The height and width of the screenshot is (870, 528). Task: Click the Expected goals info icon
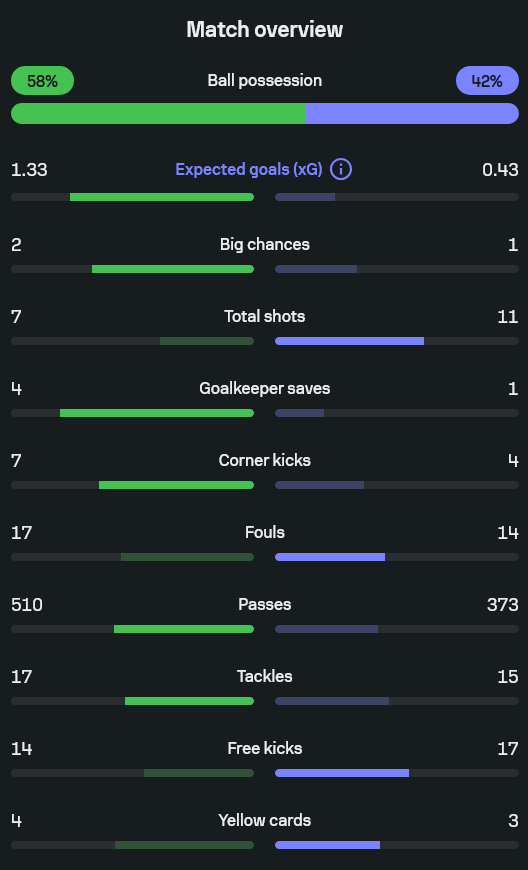click(x=341, y=169)
